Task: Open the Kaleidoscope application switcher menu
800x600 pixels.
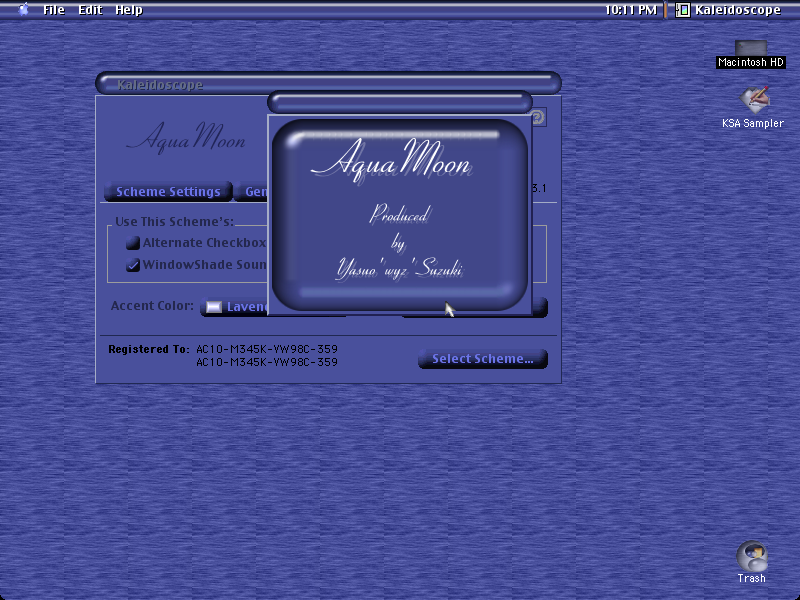Action: coord(728,10)
